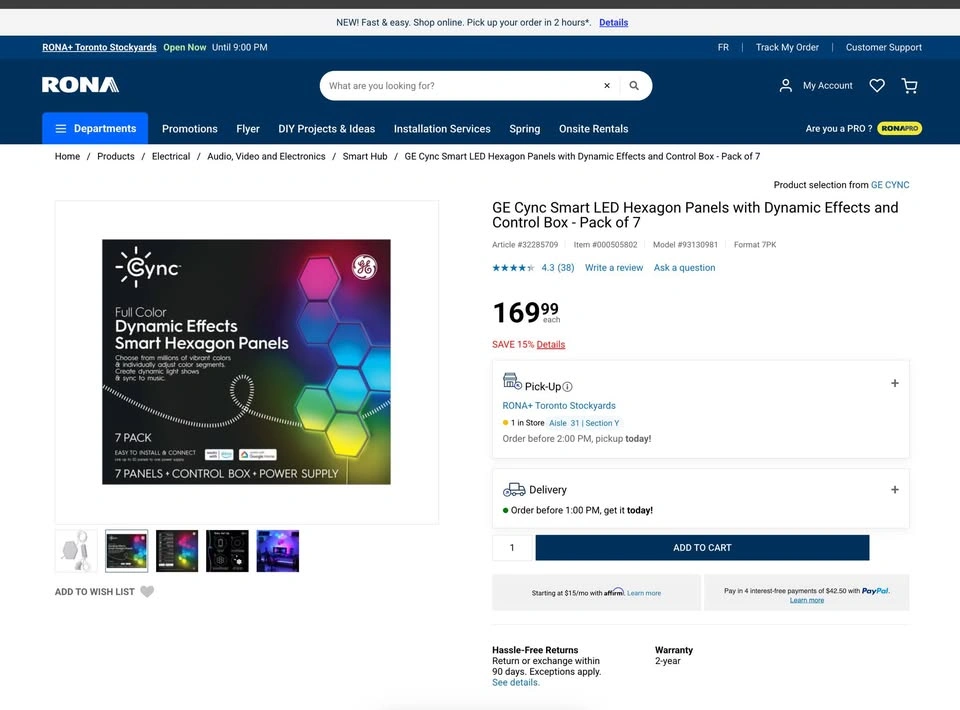
Task: Click the search input field
Action: 462,86
